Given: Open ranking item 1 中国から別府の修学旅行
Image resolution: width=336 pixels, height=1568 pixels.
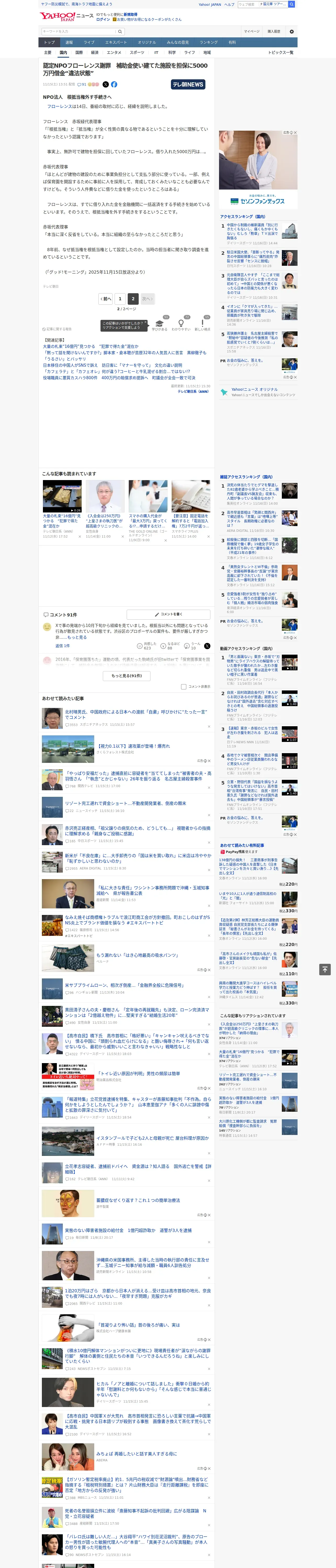Looking at the screenshot, I should 252,232.
